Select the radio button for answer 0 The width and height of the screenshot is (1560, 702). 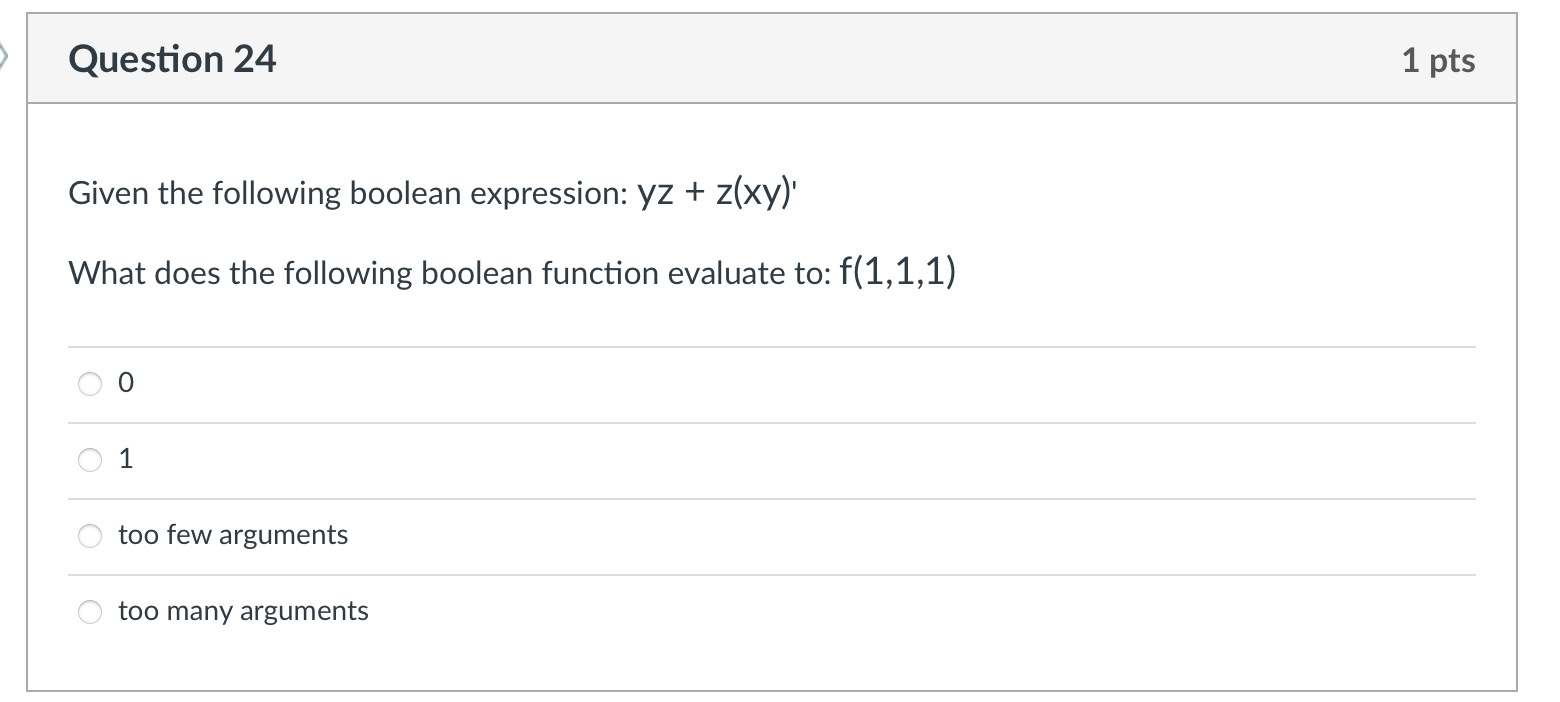pos(91,384)
